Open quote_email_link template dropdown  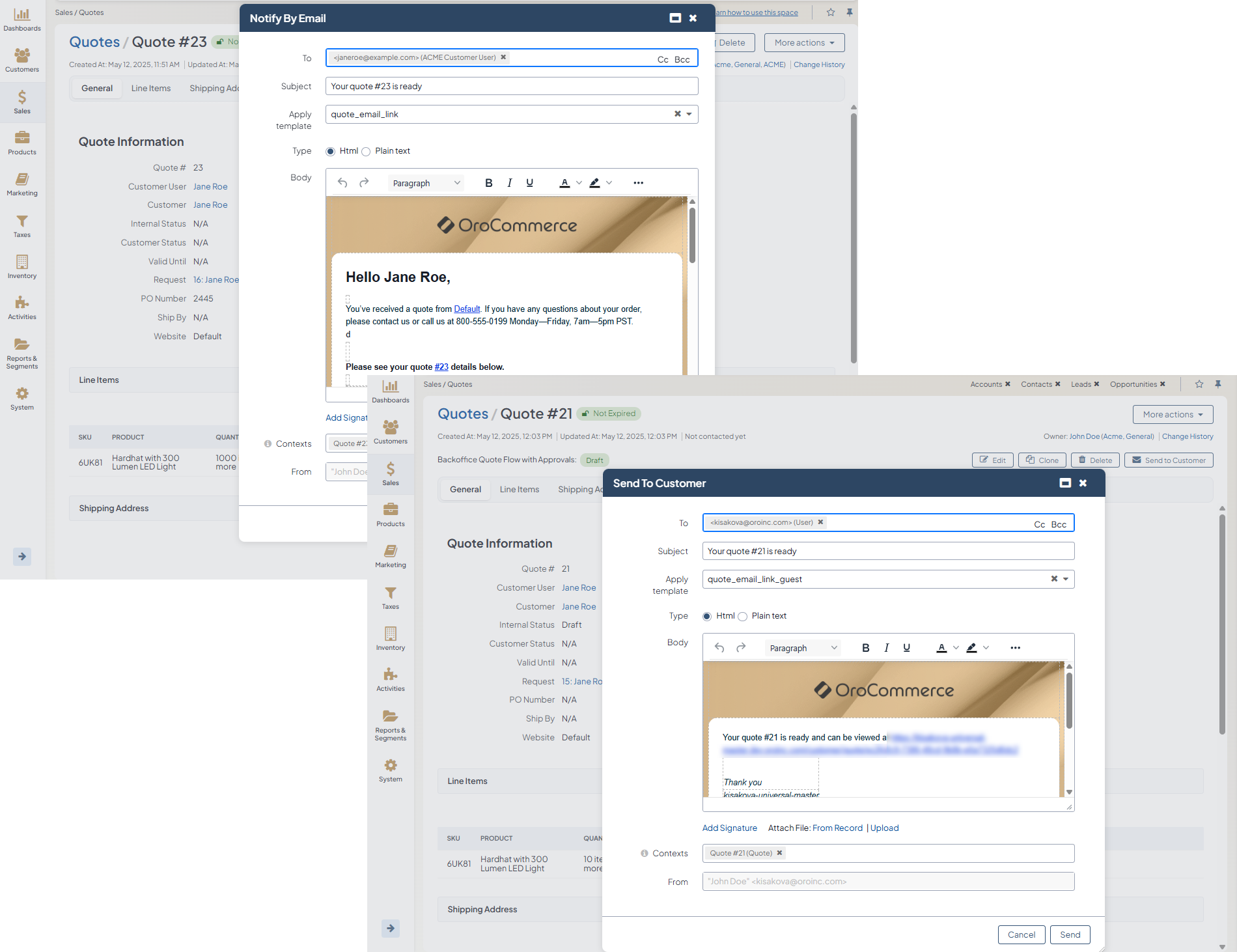689,114
